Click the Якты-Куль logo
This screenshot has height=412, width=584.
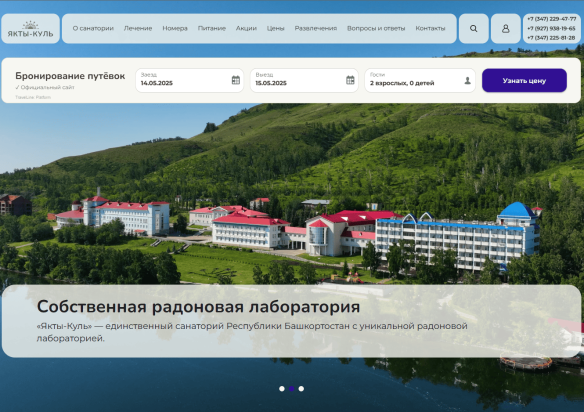(31, 29)
